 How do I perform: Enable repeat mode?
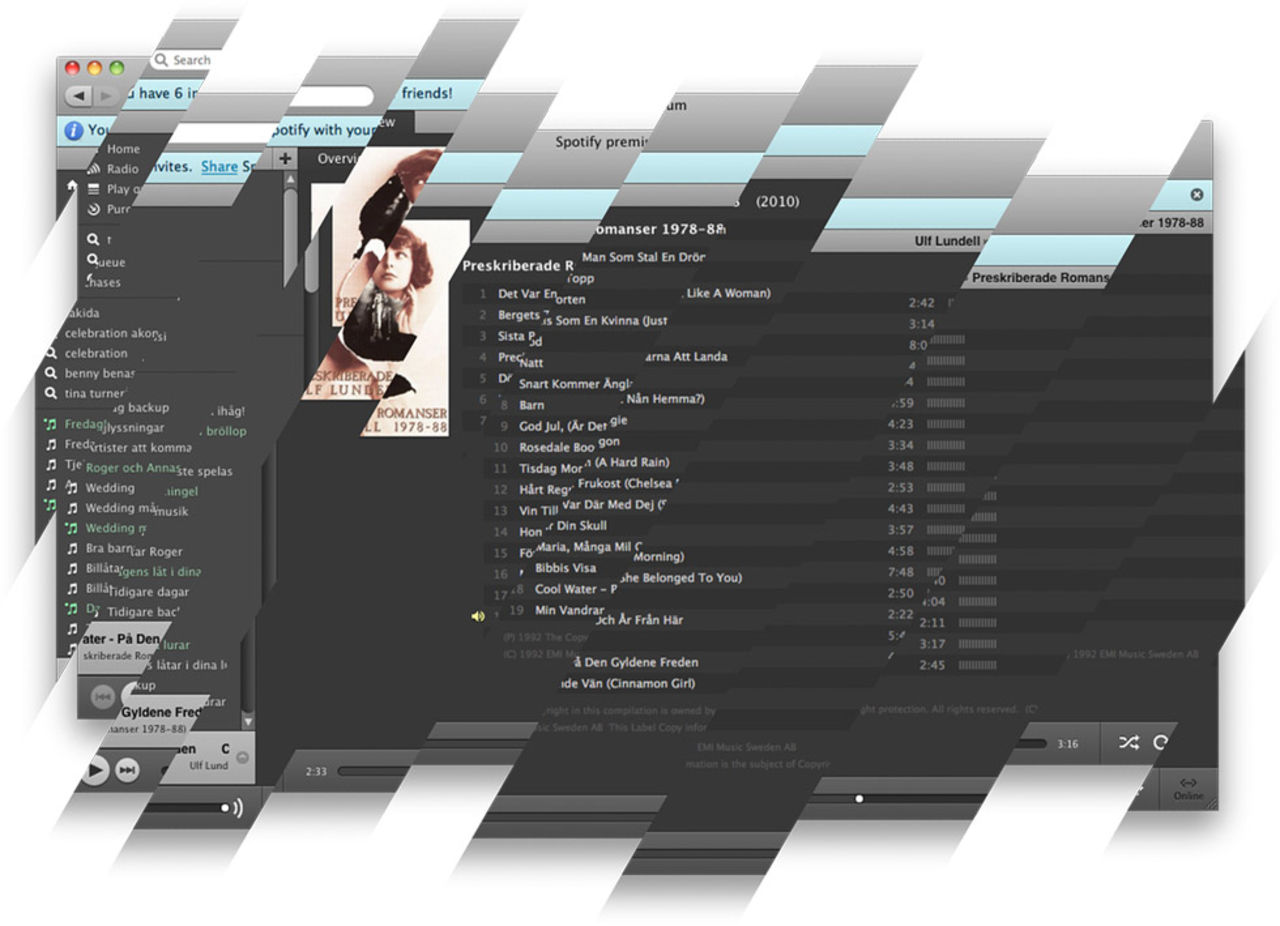(1161, 743)
